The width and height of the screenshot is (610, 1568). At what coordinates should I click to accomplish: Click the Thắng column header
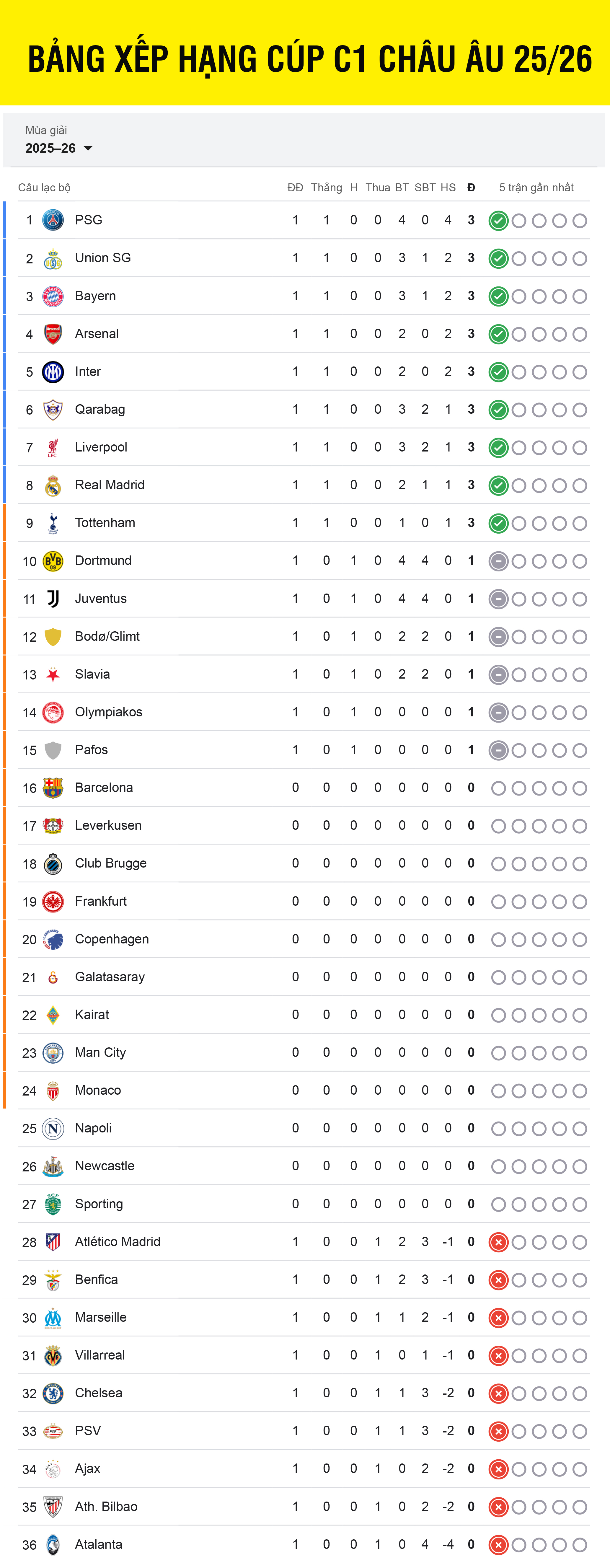tap(326, 188)
